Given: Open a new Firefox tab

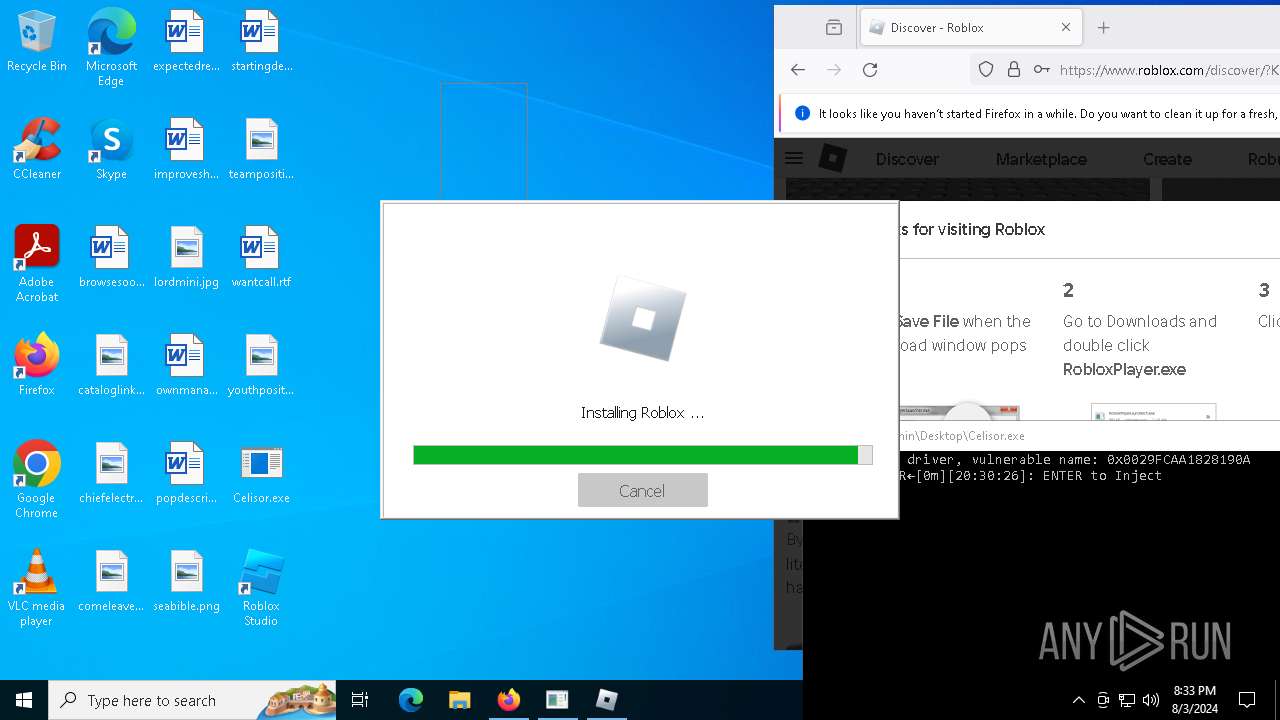Looking at the screenshot, I should click(x=1104, y=28).
